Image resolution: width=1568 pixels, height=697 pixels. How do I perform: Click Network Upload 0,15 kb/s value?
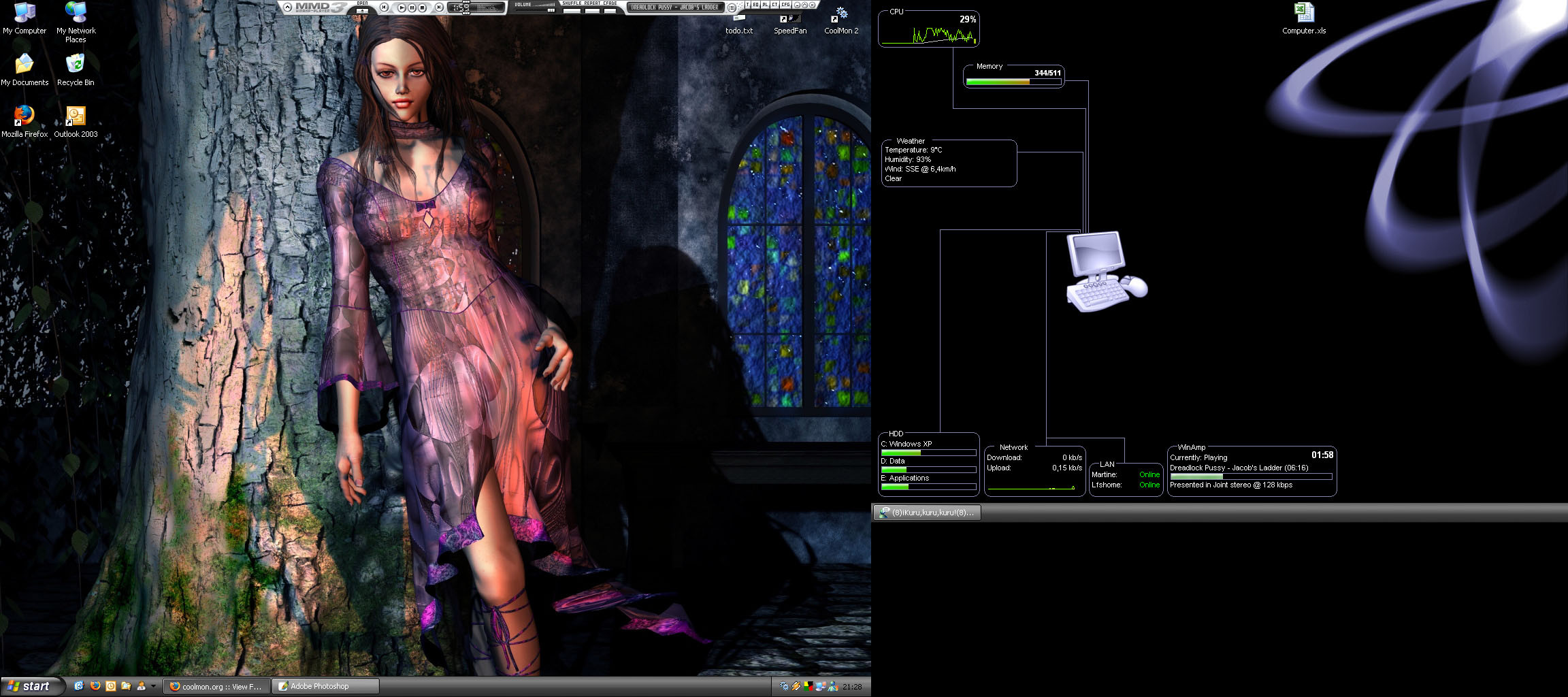pyautogui.click(x=1067, y=468)
